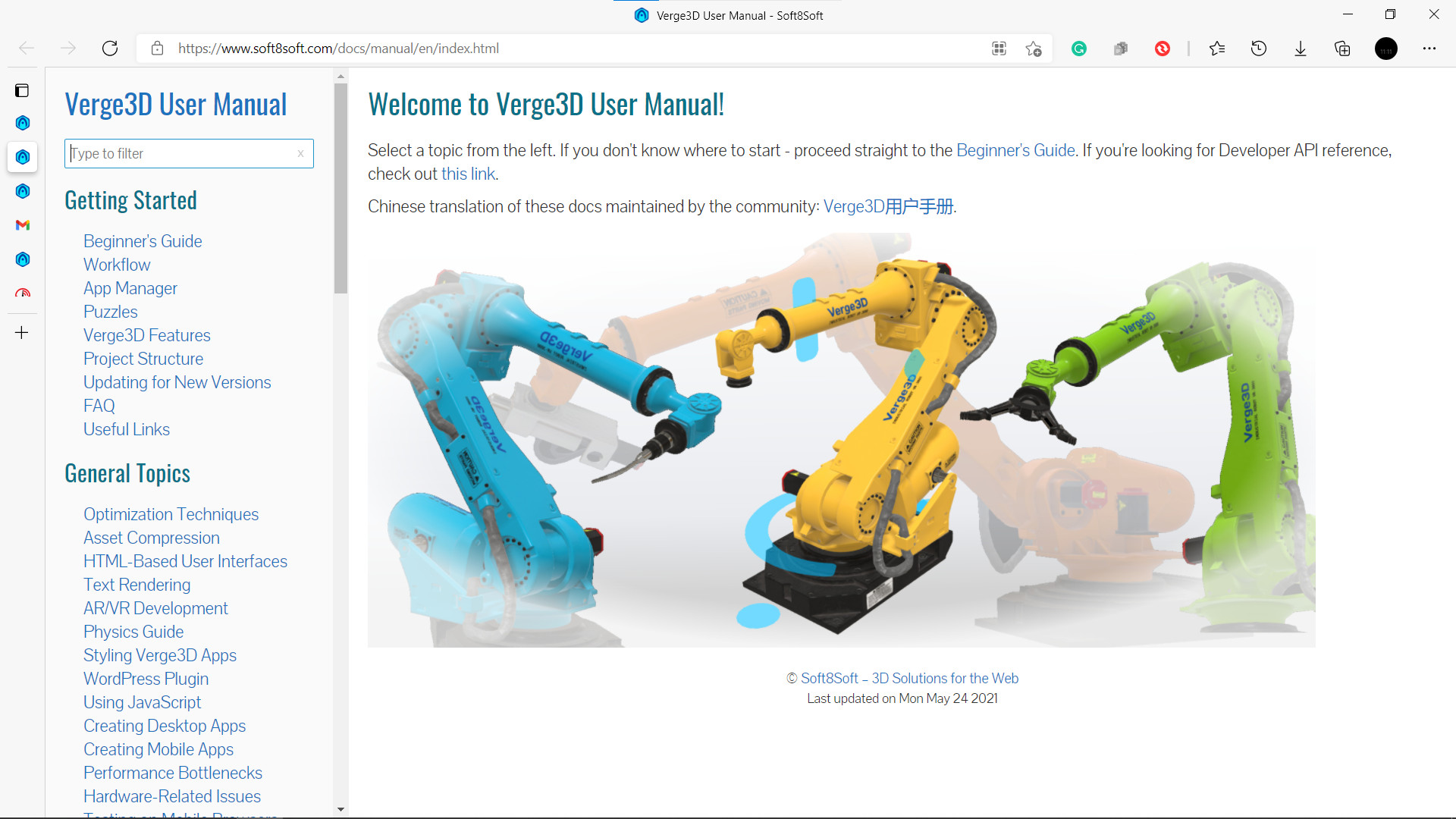
Task: Click the robots illustration image
Action: coord(842,440)
